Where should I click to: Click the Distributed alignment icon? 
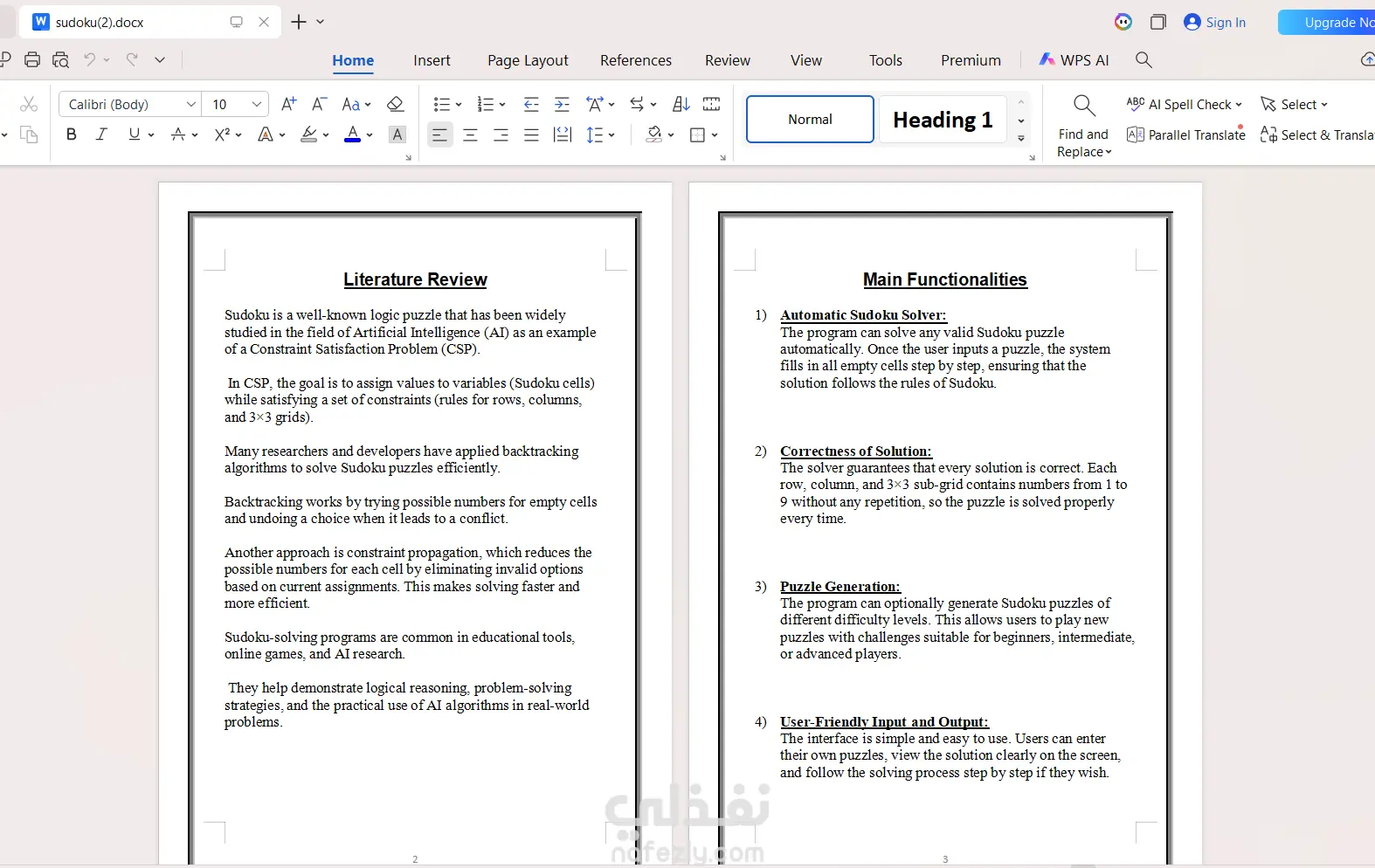(563, 134)
